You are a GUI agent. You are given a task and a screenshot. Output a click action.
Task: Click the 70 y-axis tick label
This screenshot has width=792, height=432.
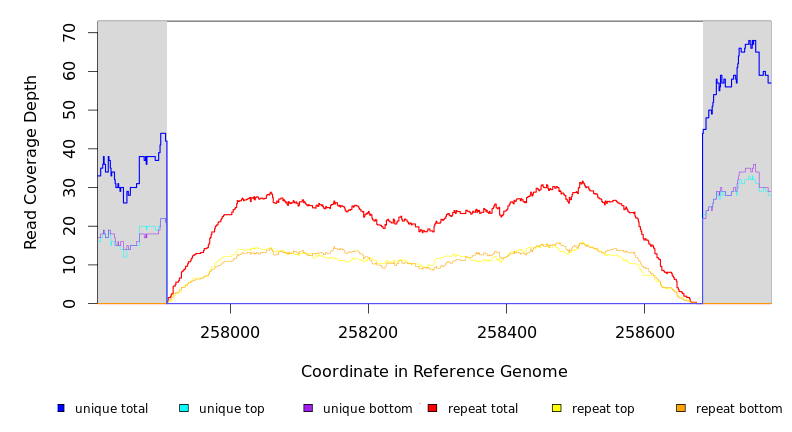(69, 33)
